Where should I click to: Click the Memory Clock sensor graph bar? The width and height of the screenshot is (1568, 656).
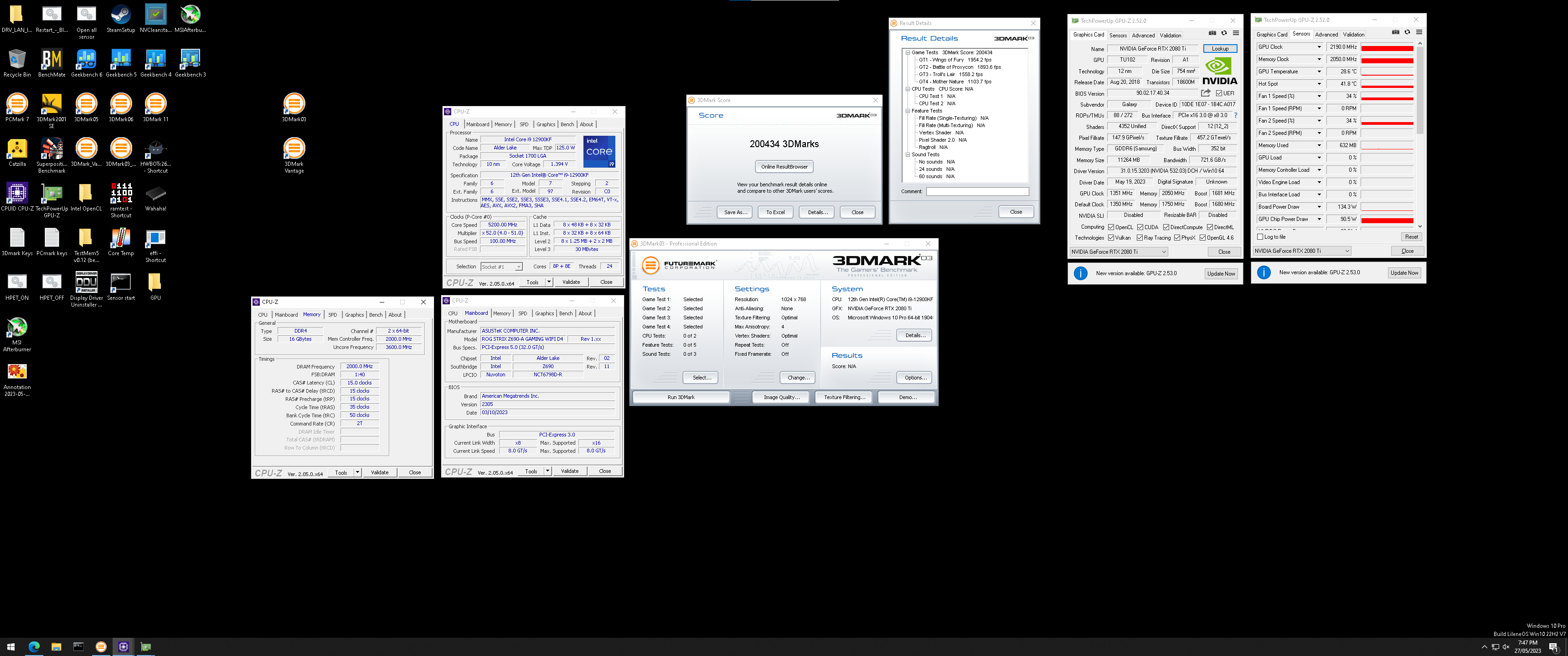pyautogui.click(x=1387, y=60)
